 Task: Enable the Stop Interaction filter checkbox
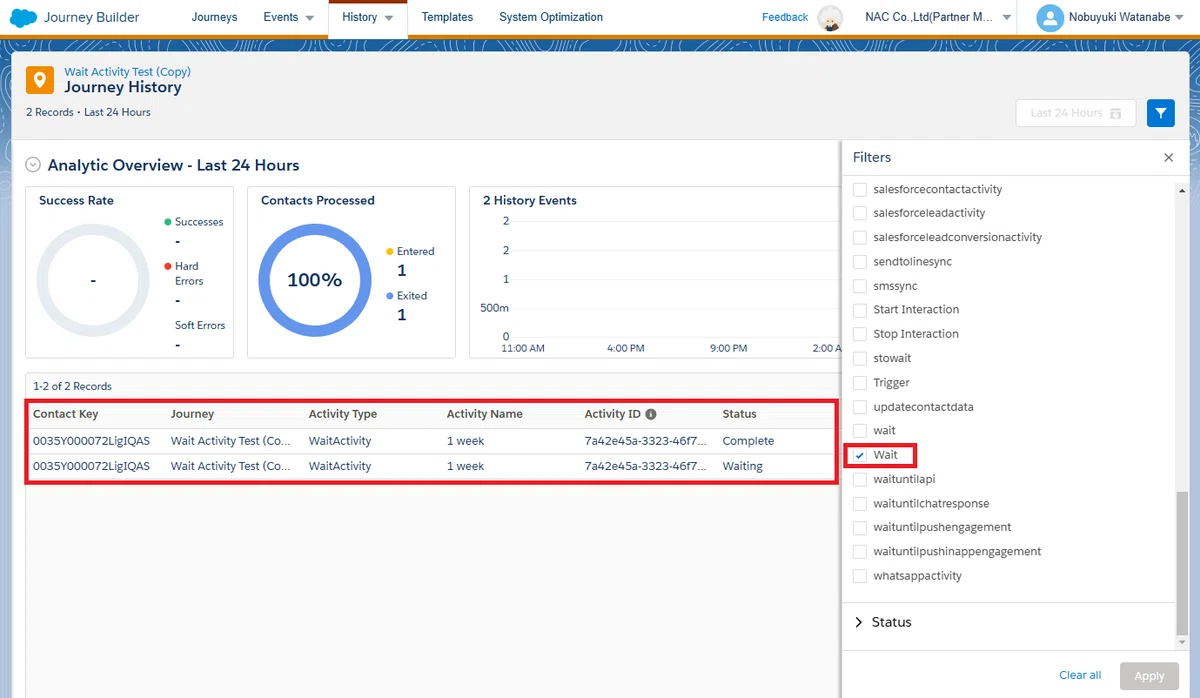[860, 334]
